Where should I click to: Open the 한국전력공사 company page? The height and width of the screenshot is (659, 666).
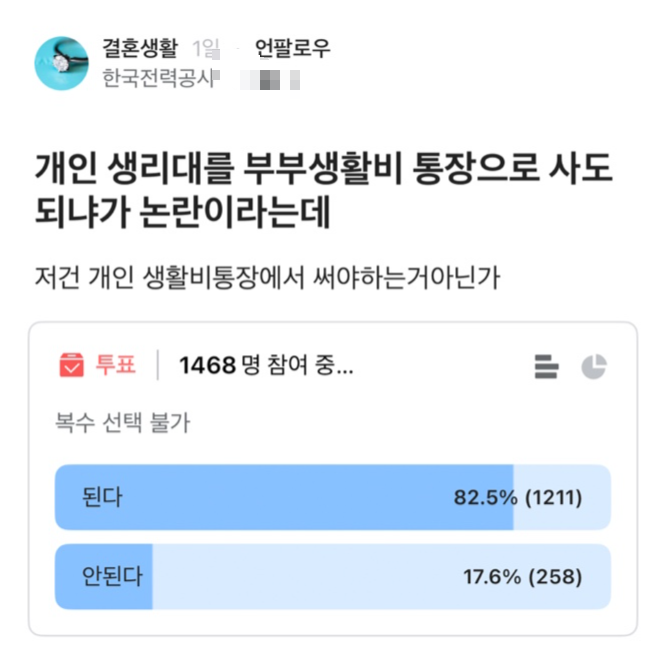point(159,78)
